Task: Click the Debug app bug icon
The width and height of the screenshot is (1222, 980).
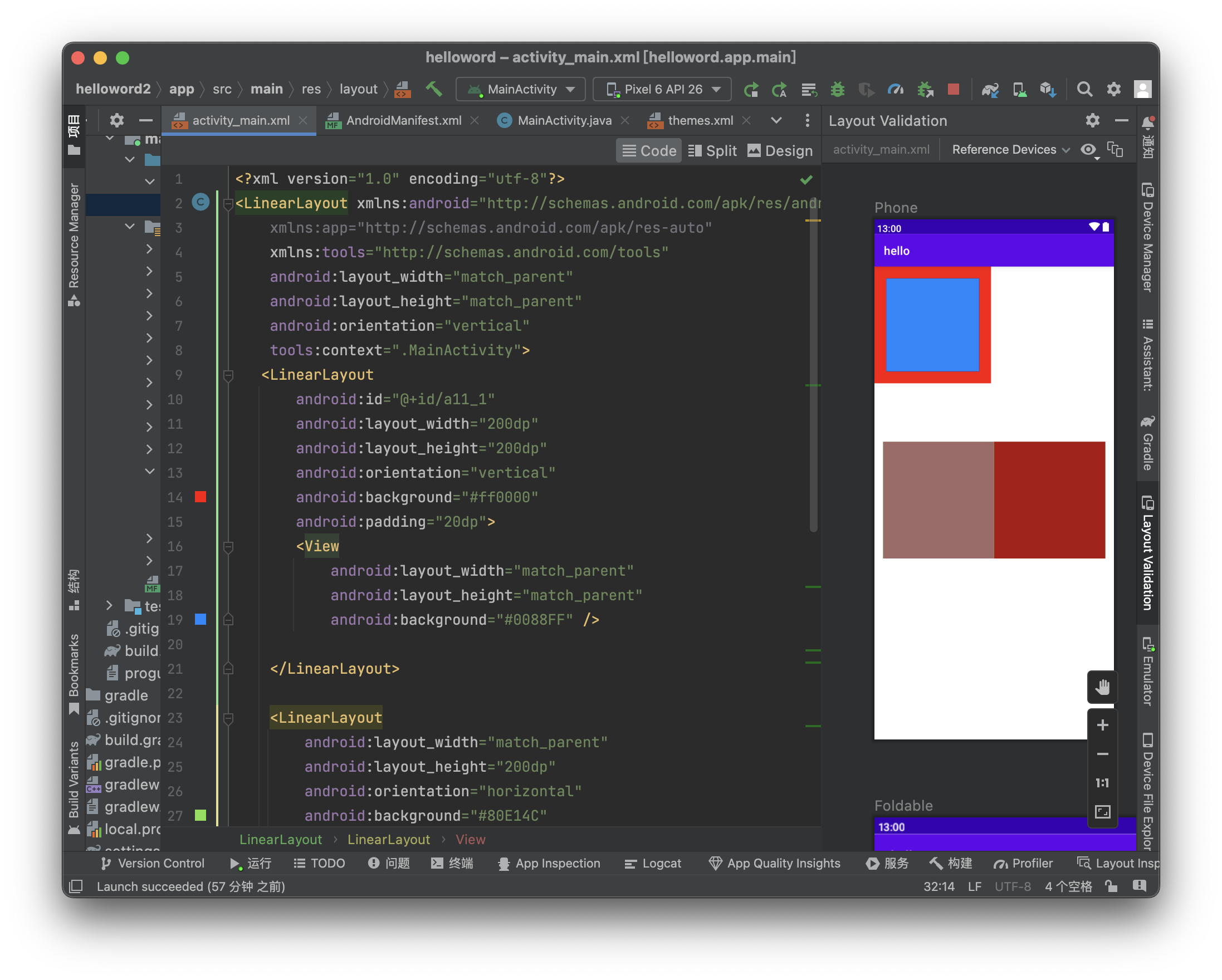Action: 837,89
